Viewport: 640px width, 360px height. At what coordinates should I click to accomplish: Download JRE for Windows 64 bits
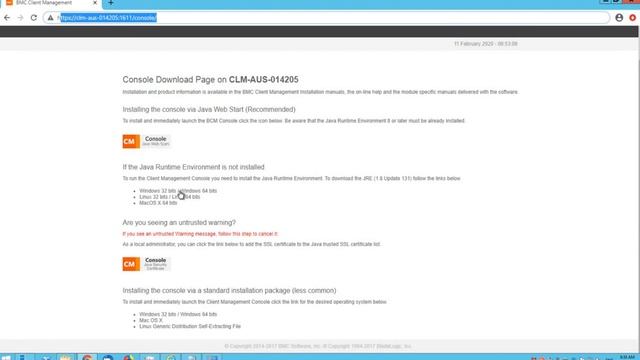pyautogui.click(x=199, y=191)
